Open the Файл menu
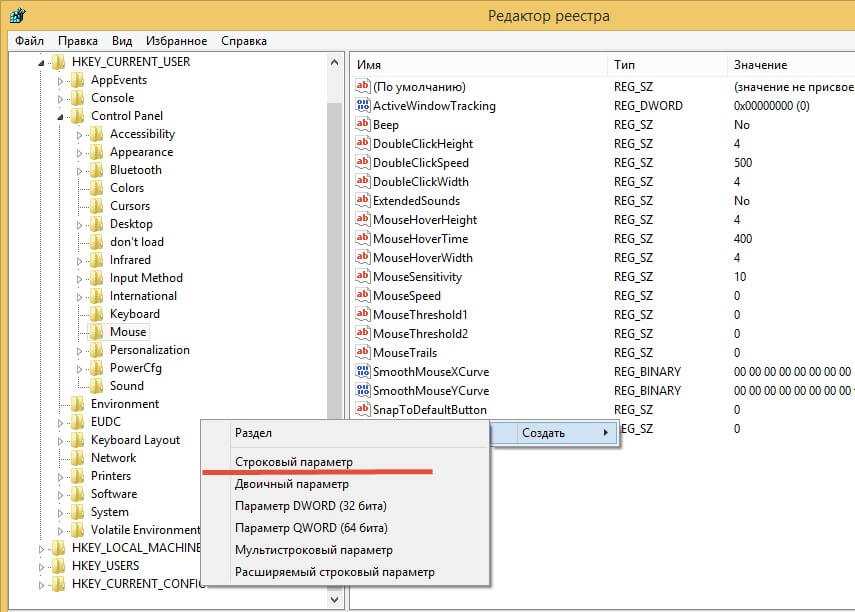This screenshot has width=855, height=612. pyautogui.click(x=29, y=41)
